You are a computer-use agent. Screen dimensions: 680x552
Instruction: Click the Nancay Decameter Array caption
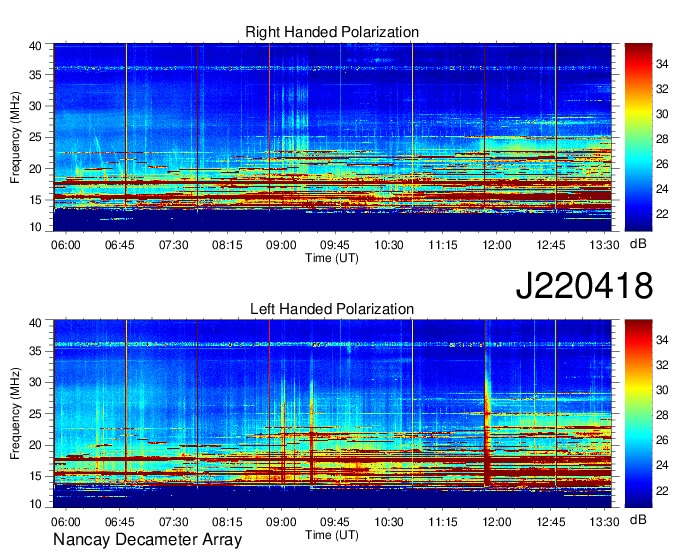pos(147,540)
